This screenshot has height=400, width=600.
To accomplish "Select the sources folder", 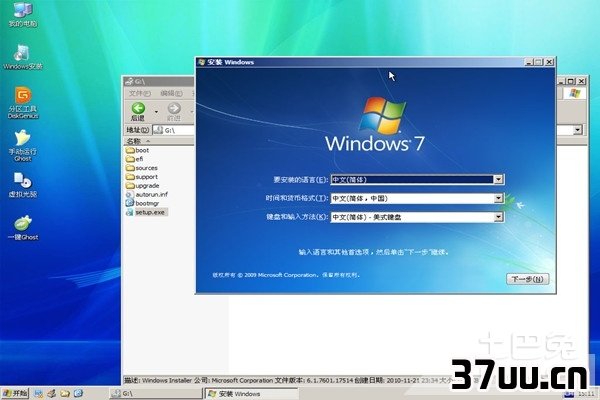I will [x=142, y=168].
